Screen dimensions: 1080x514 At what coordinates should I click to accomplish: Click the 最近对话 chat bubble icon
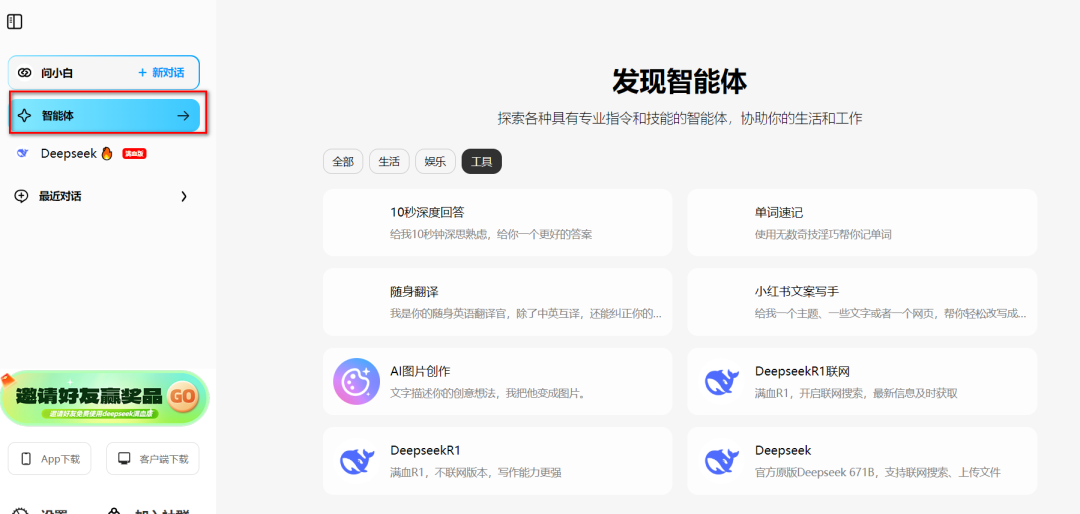pos(21,196)
